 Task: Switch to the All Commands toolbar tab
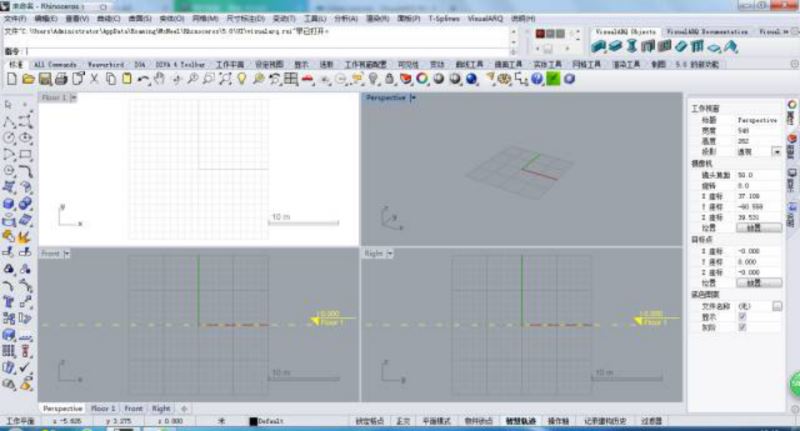point(55,65)
